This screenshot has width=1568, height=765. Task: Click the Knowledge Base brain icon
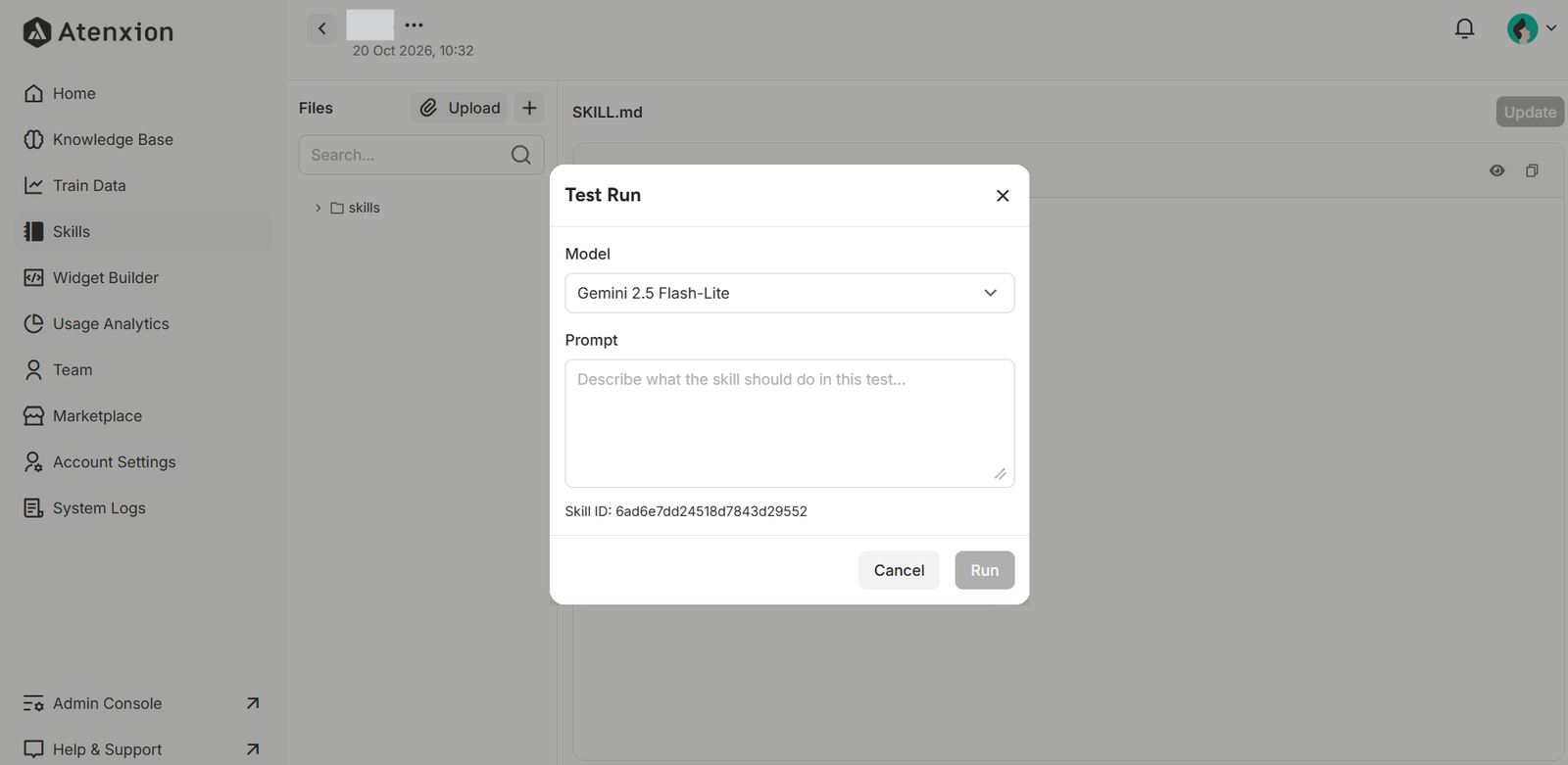(33, 139)
